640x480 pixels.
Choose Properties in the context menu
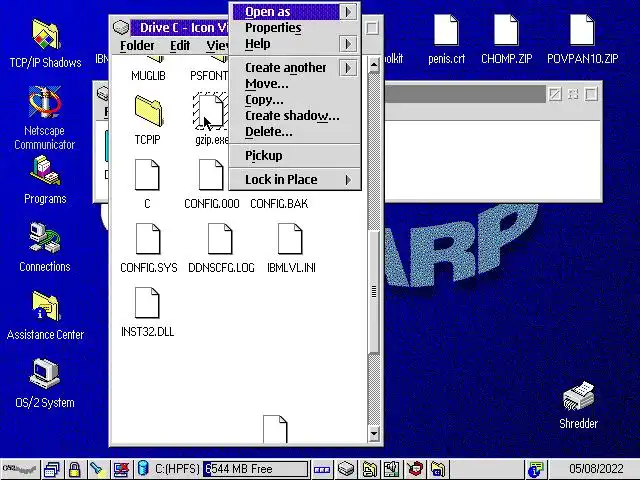(x=295, y=28)
